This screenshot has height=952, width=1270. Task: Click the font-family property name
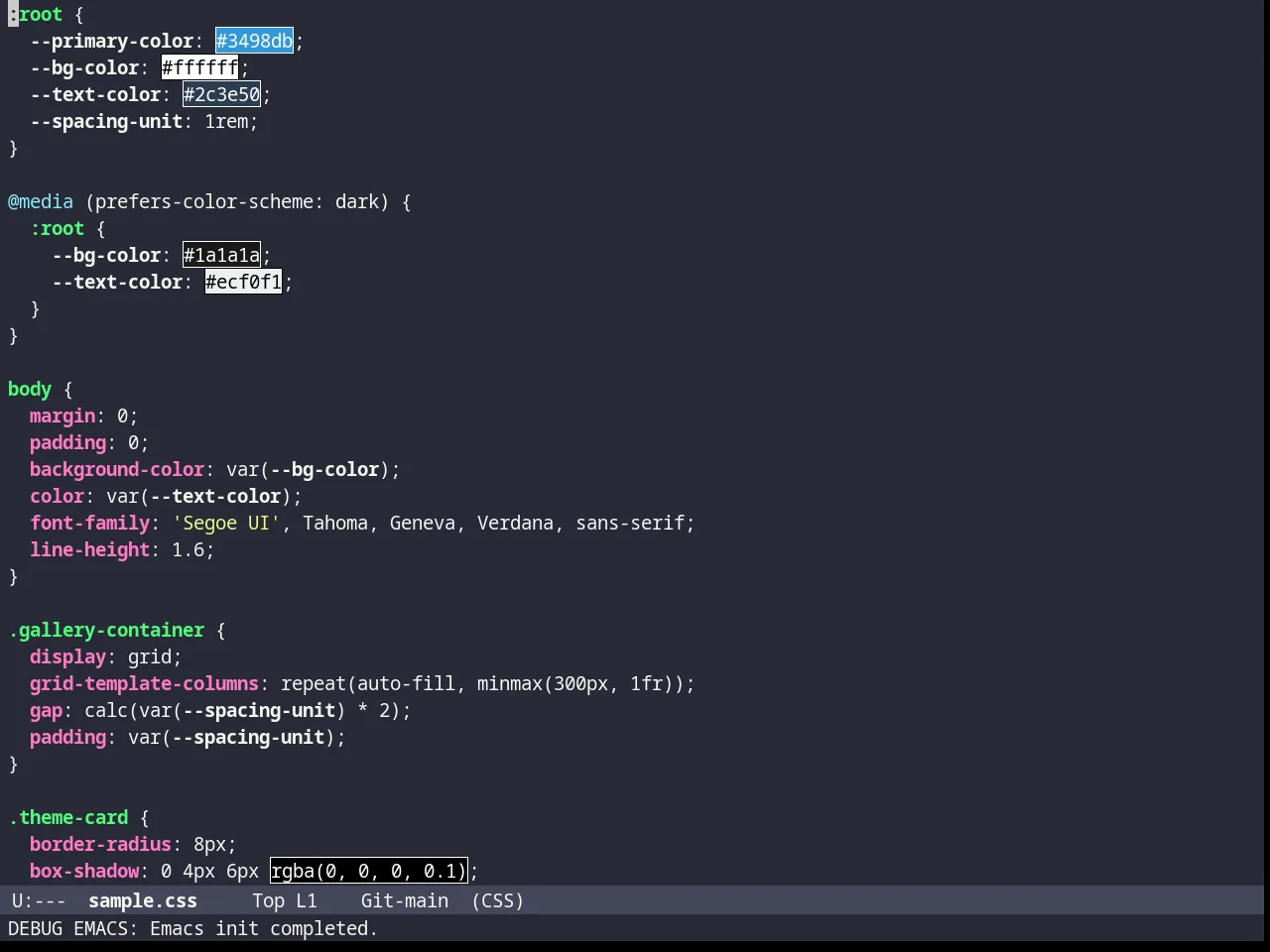click(x=89, y=523)
